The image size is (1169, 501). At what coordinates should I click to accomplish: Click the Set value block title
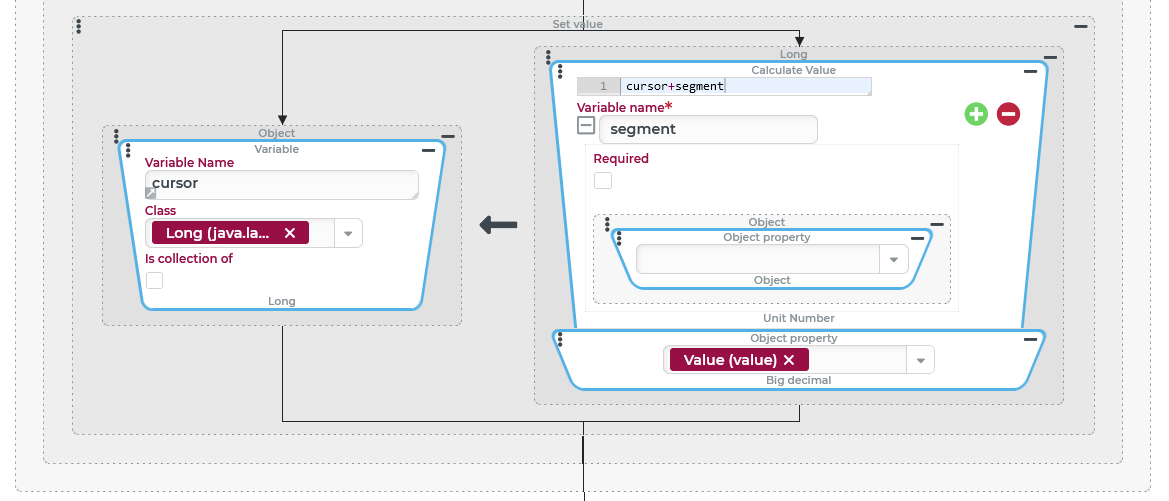(578, 24)
